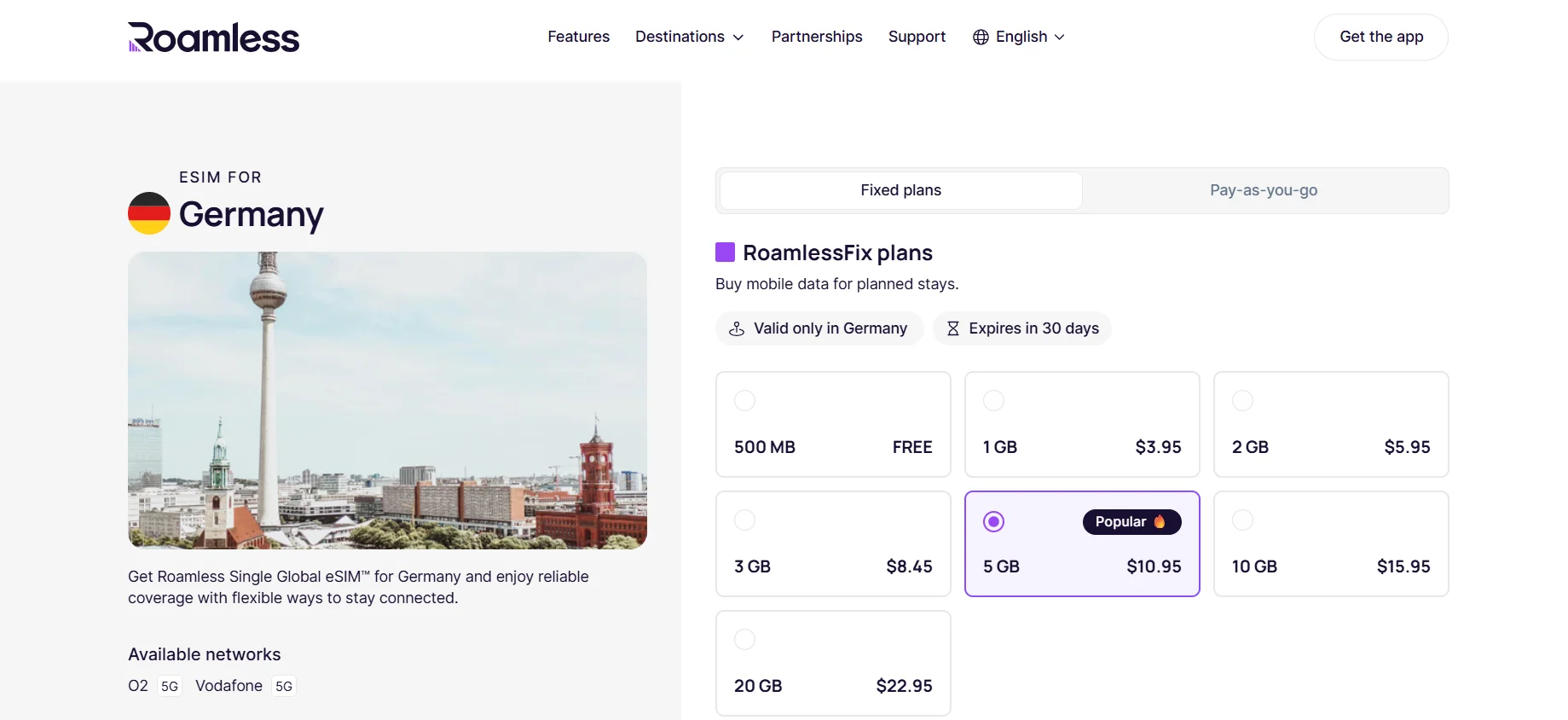
Task: Click the $22.95 price text
Action: coord(904,686)
